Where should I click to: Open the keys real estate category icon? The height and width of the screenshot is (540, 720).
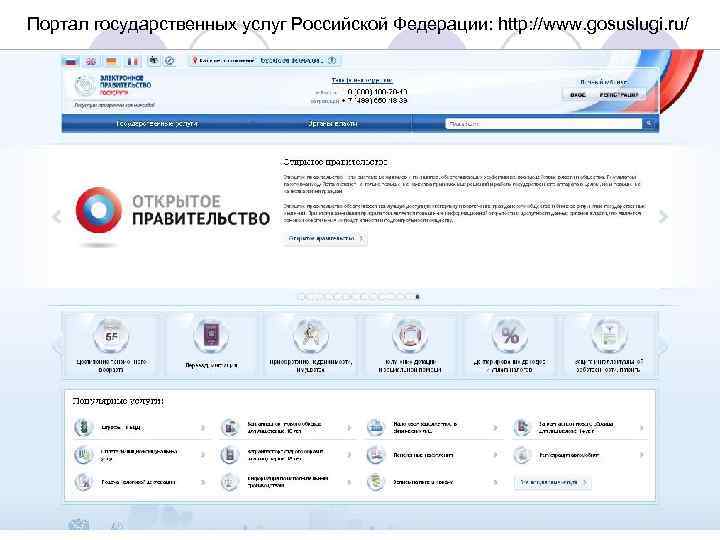[310, 337]
